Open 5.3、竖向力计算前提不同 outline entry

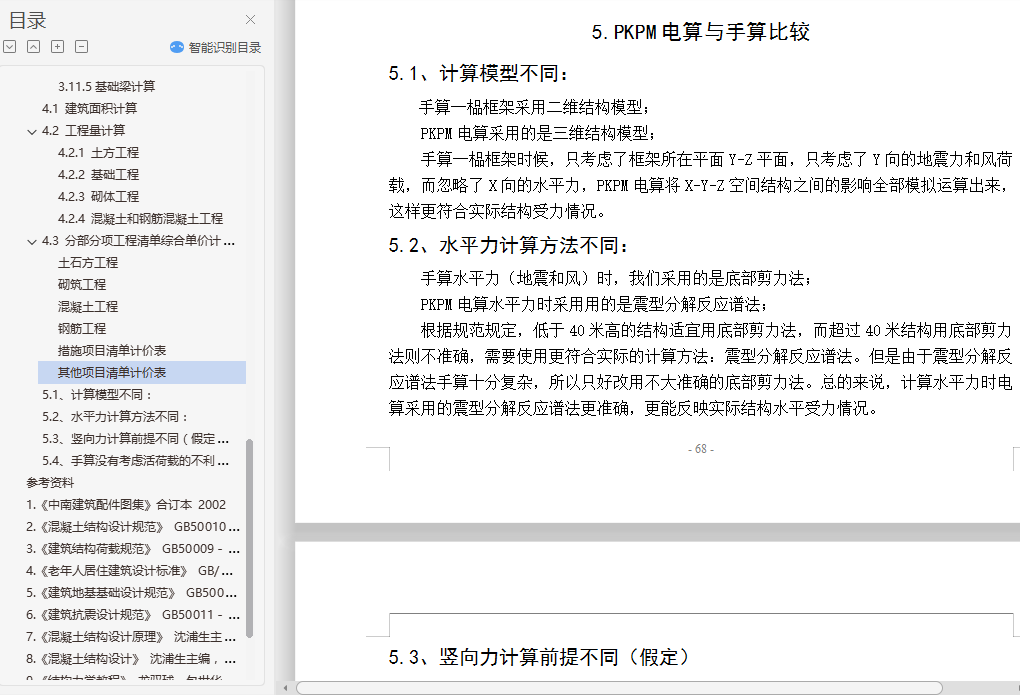click(135, 439)
